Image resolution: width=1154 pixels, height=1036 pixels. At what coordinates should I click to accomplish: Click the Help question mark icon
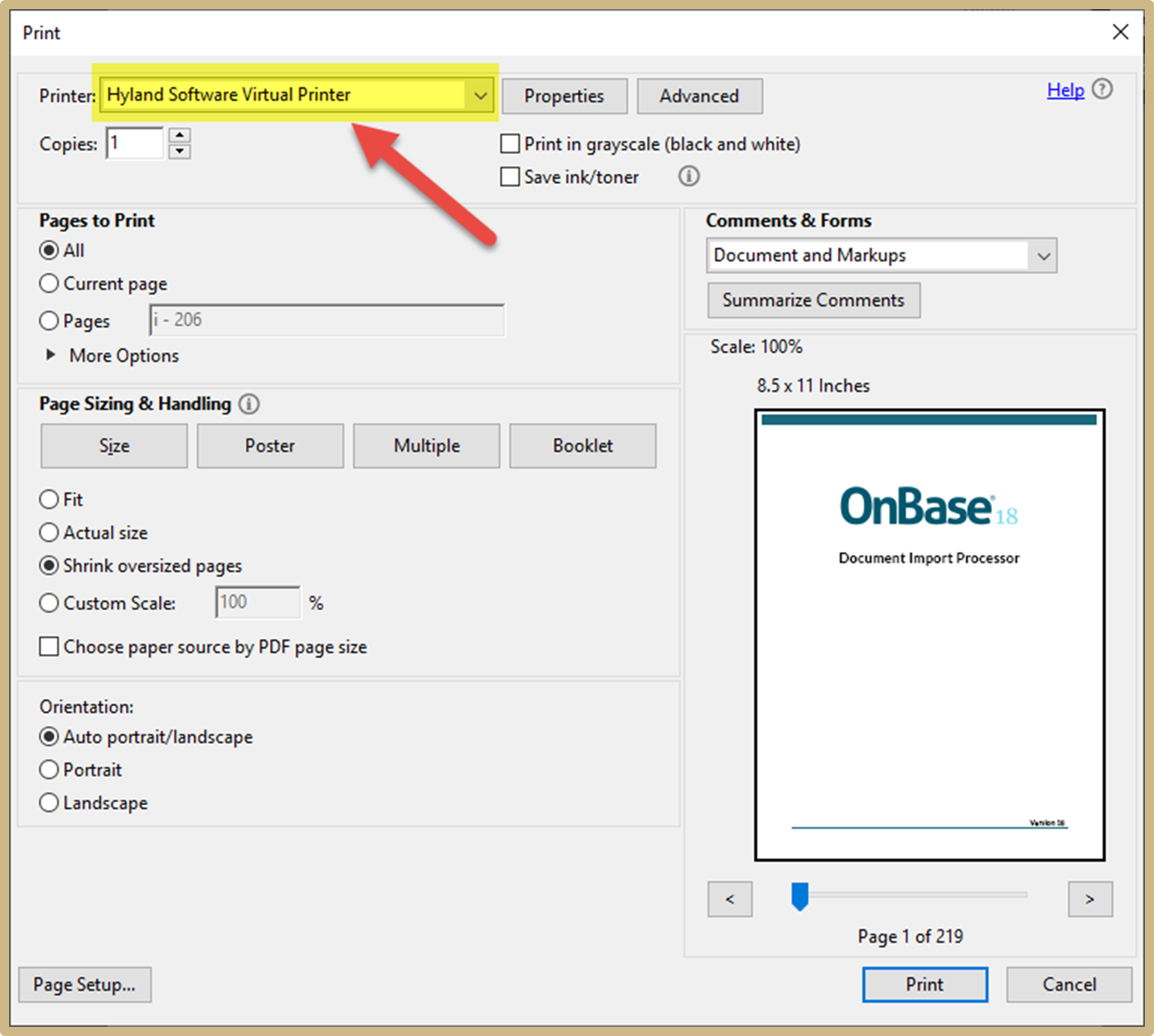1102,89
